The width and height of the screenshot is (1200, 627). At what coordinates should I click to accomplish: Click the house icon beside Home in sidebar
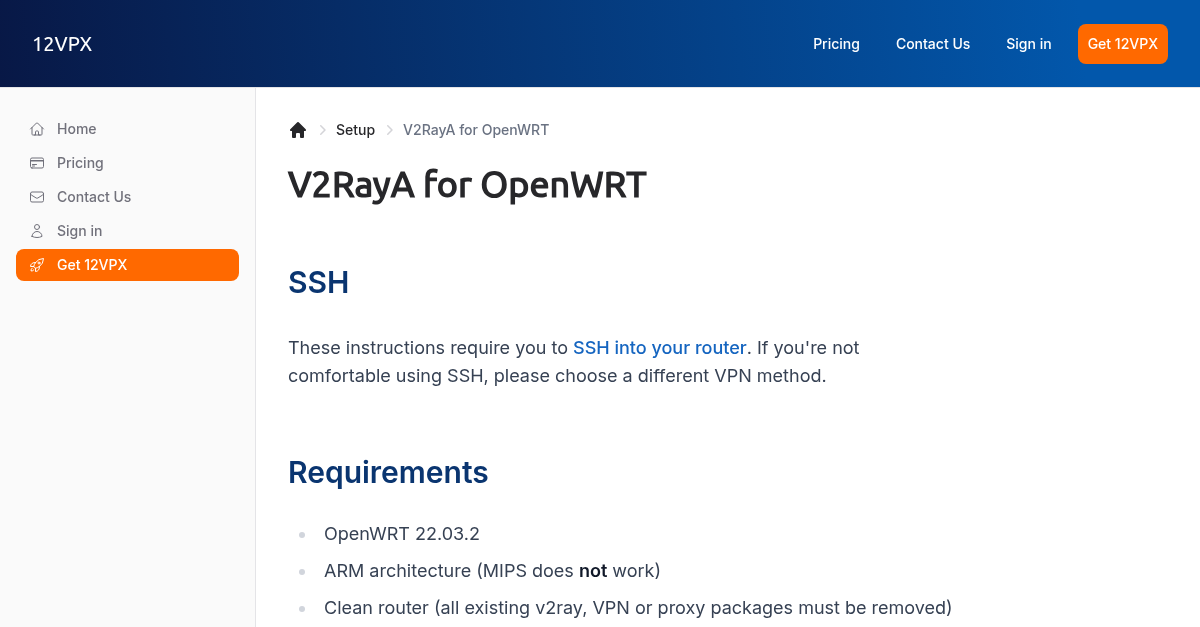[x=36, y=129]
